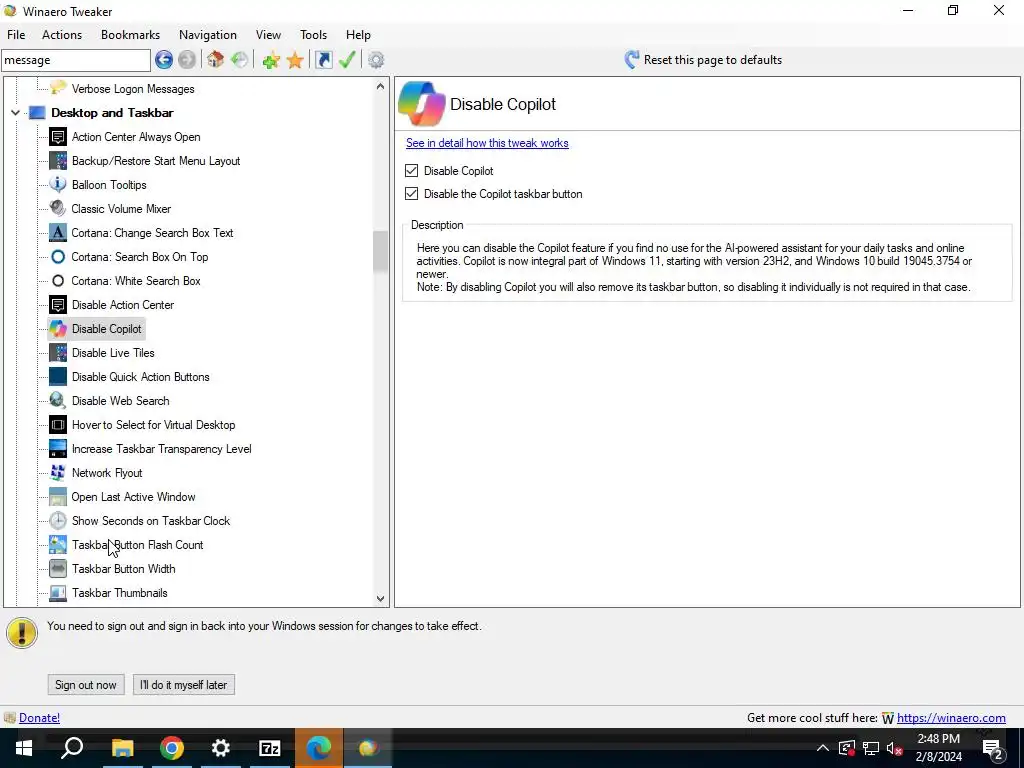Screen dimensions: 1024x768
Task: Click the Reset page refresh arrow icon
Action: pos(632,60)
